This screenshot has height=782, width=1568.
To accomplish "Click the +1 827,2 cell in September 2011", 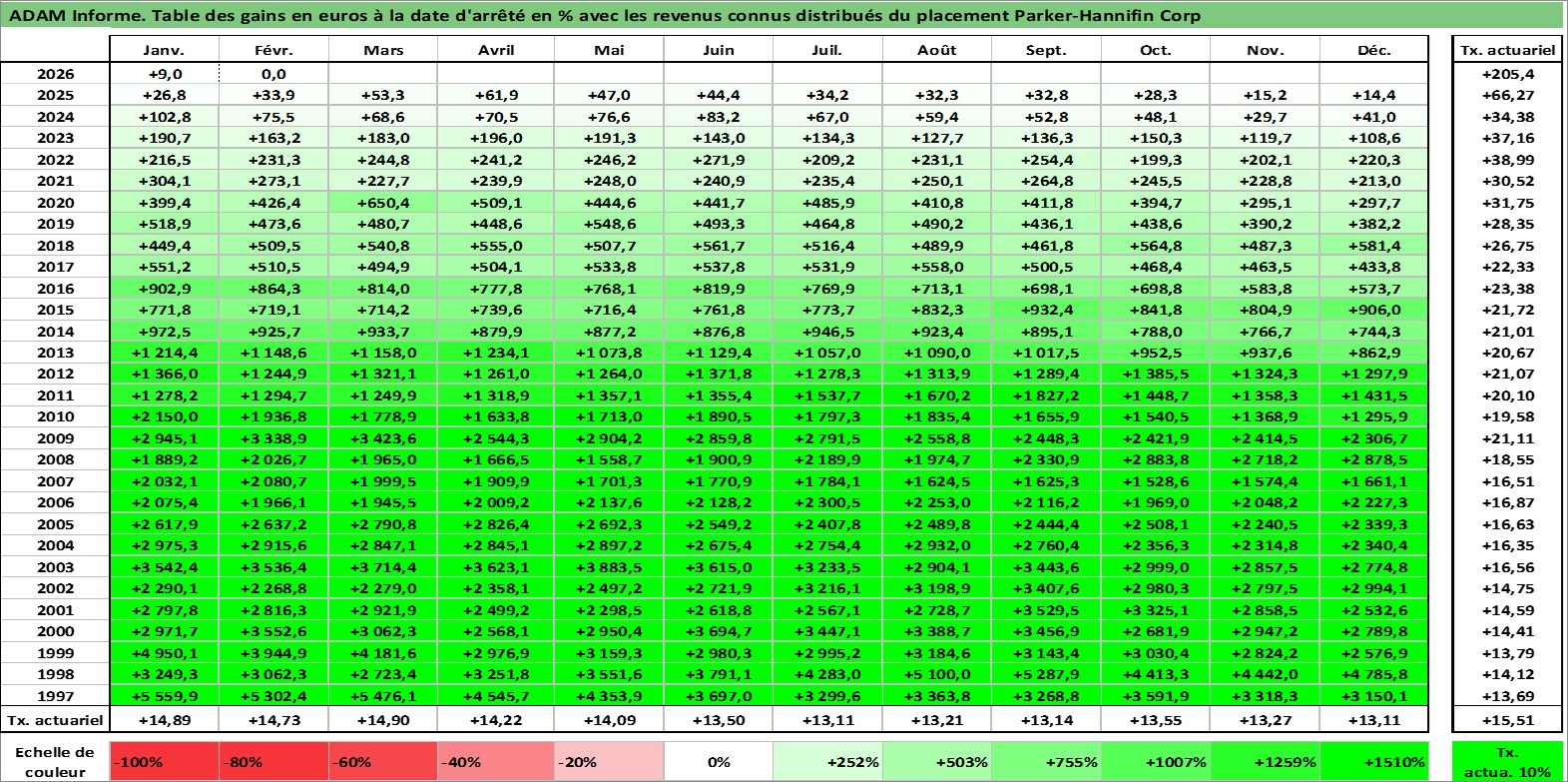I will tap(1046, 395).
